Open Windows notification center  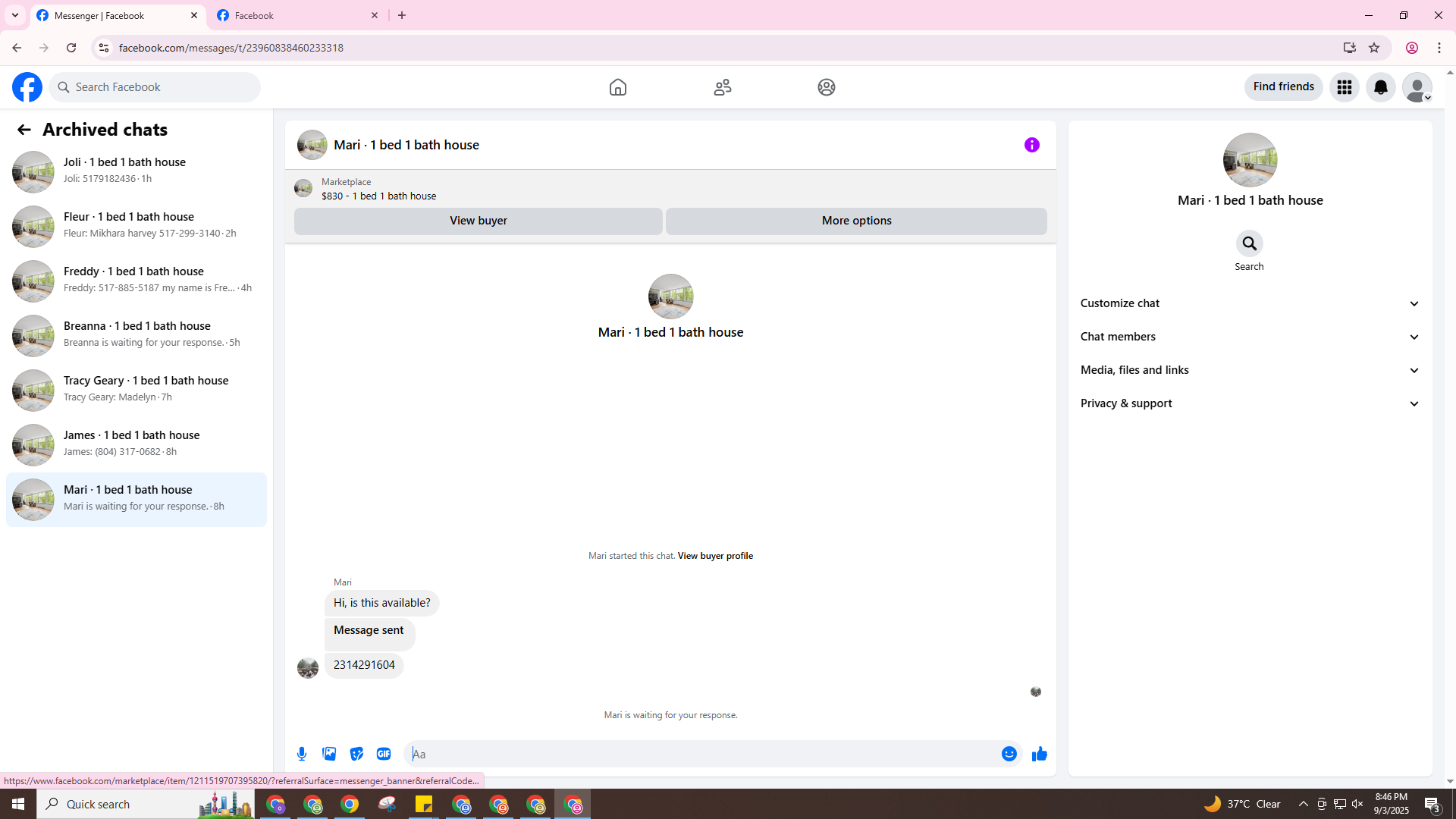click(x=1432, y=804)
